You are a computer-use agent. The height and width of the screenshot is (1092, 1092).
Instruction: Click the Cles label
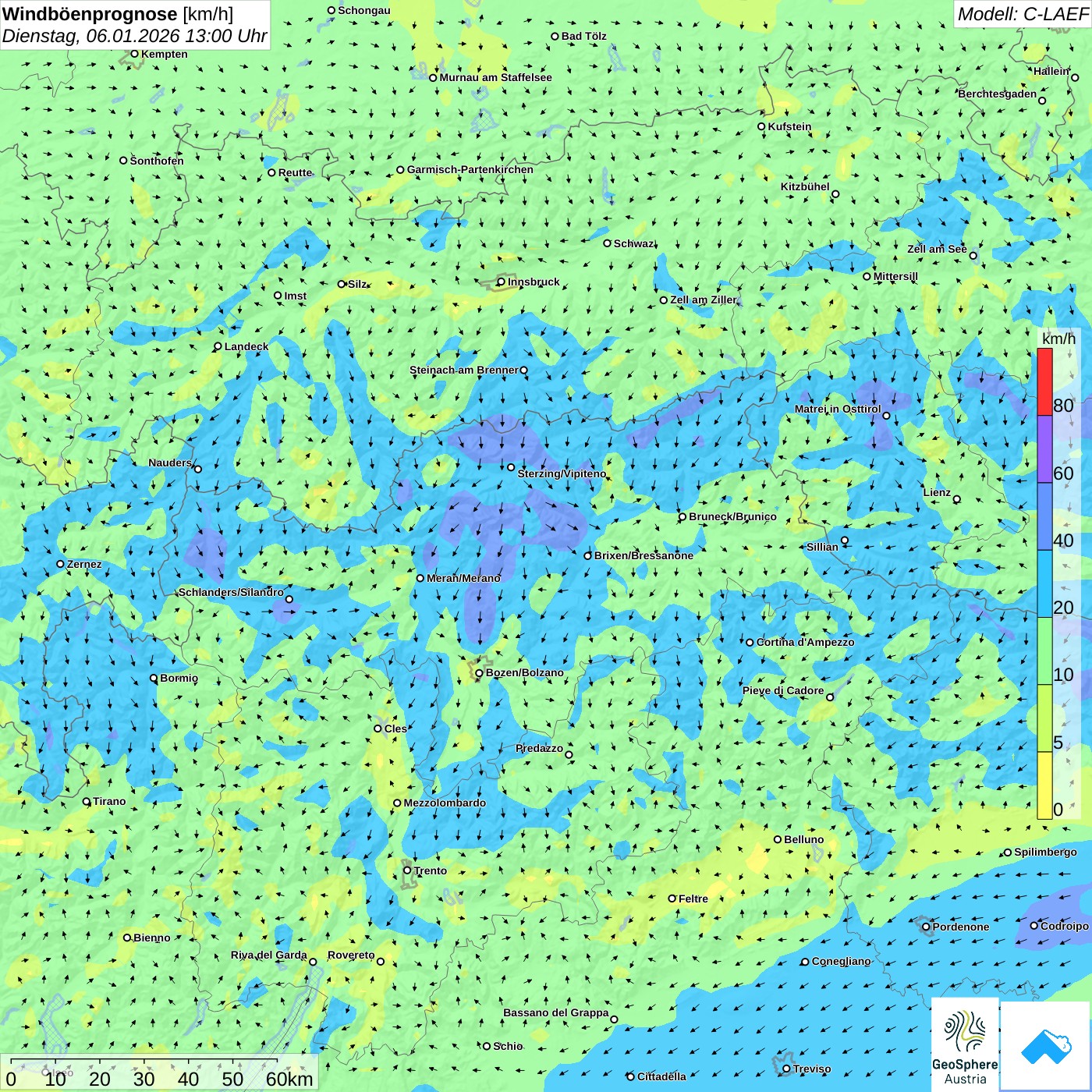pyautogui.click(x=395, y=729)
